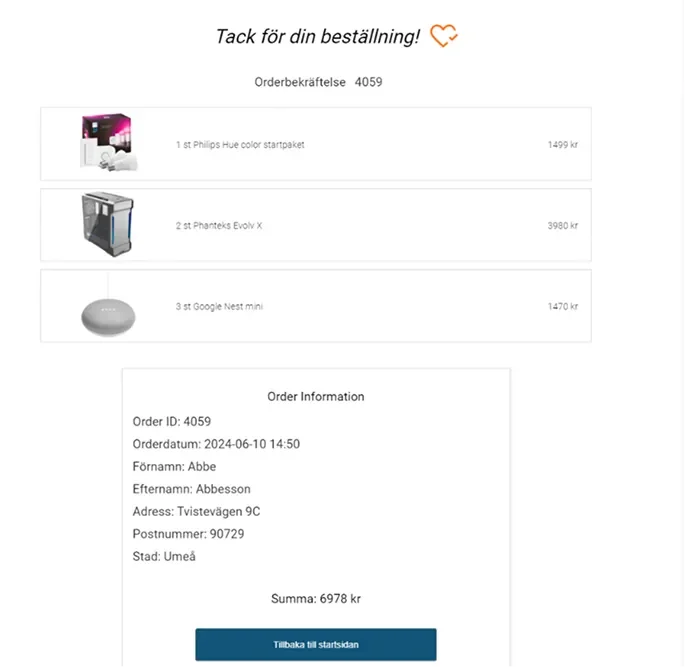Click the 3980 kr price
The width and height of the screenshot is (689, 667).
[x=562, y=226]
